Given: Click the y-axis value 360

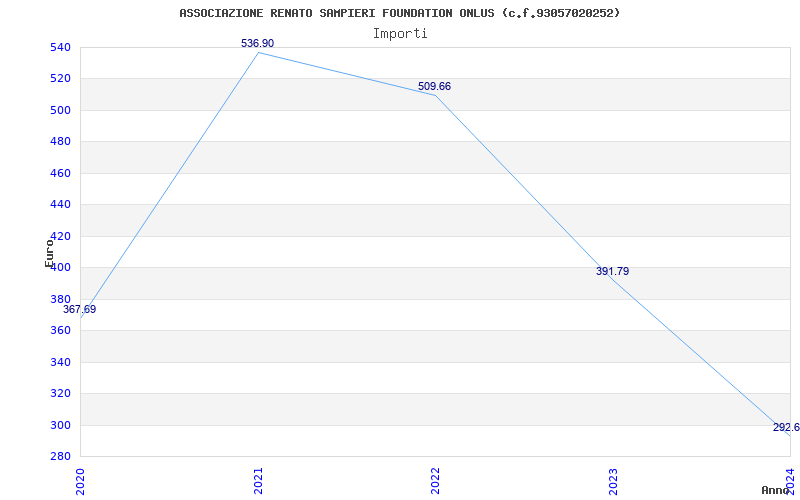Looking at the screenshot, I should coord(60,331).
